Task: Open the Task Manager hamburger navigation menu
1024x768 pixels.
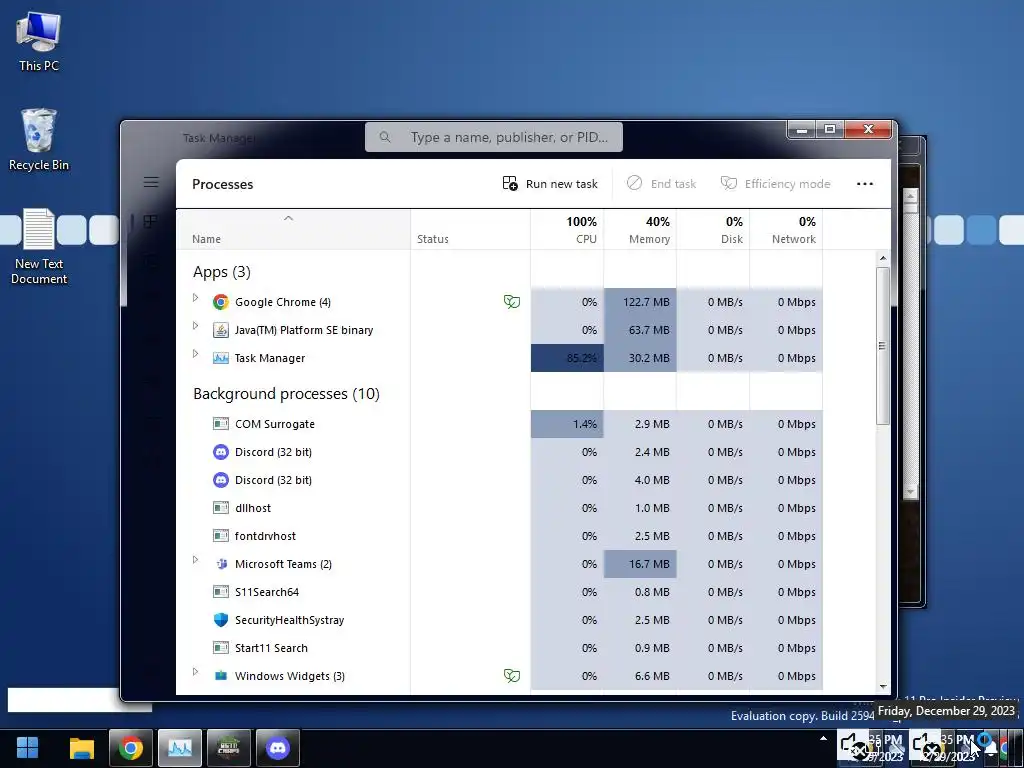Action: point(151,182)
